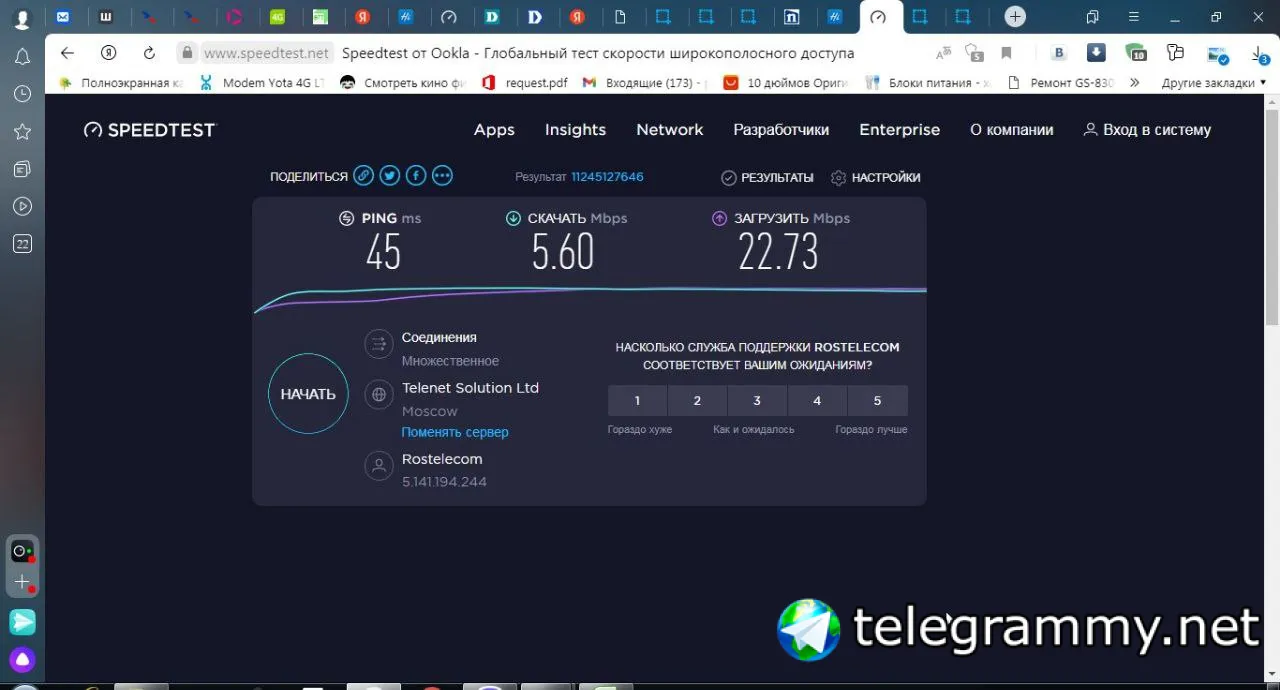Open the downloads extension icon
This screenshot has height=690, width=1280.
click(x=1096, y=53)
